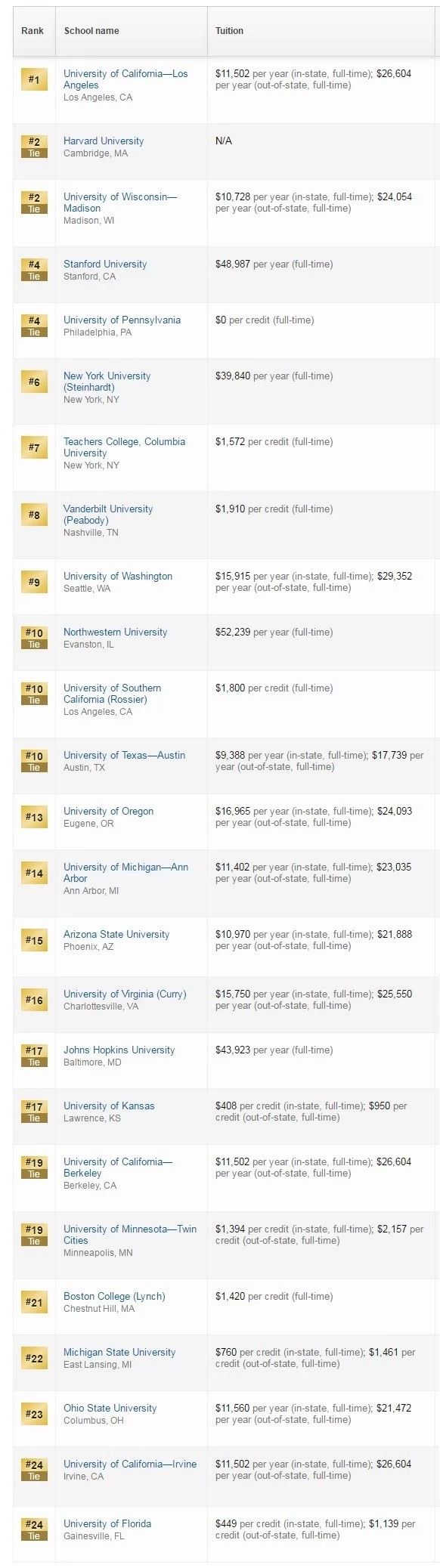Click the #23 rank badge
This screenshot has width=440, height=1568.
[x=34, y=1414]
